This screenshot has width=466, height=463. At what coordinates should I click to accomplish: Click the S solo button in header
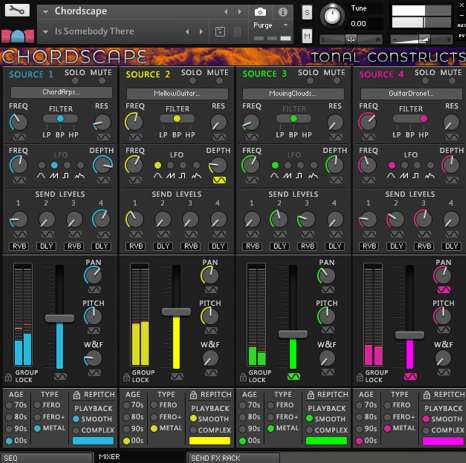click(307, 13)
